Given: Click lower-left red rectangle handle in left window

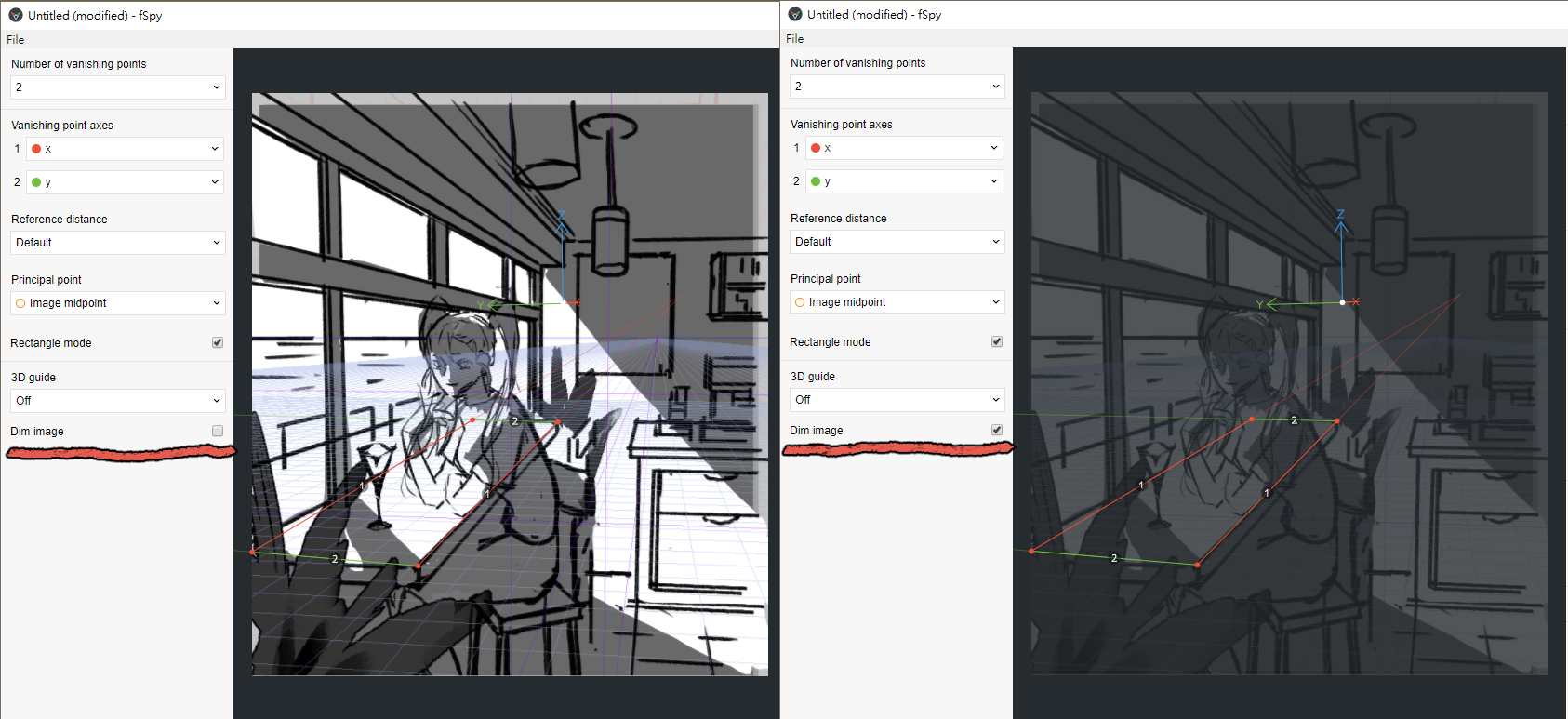Looking at the screenshot, I should click(x=252, y=552).
